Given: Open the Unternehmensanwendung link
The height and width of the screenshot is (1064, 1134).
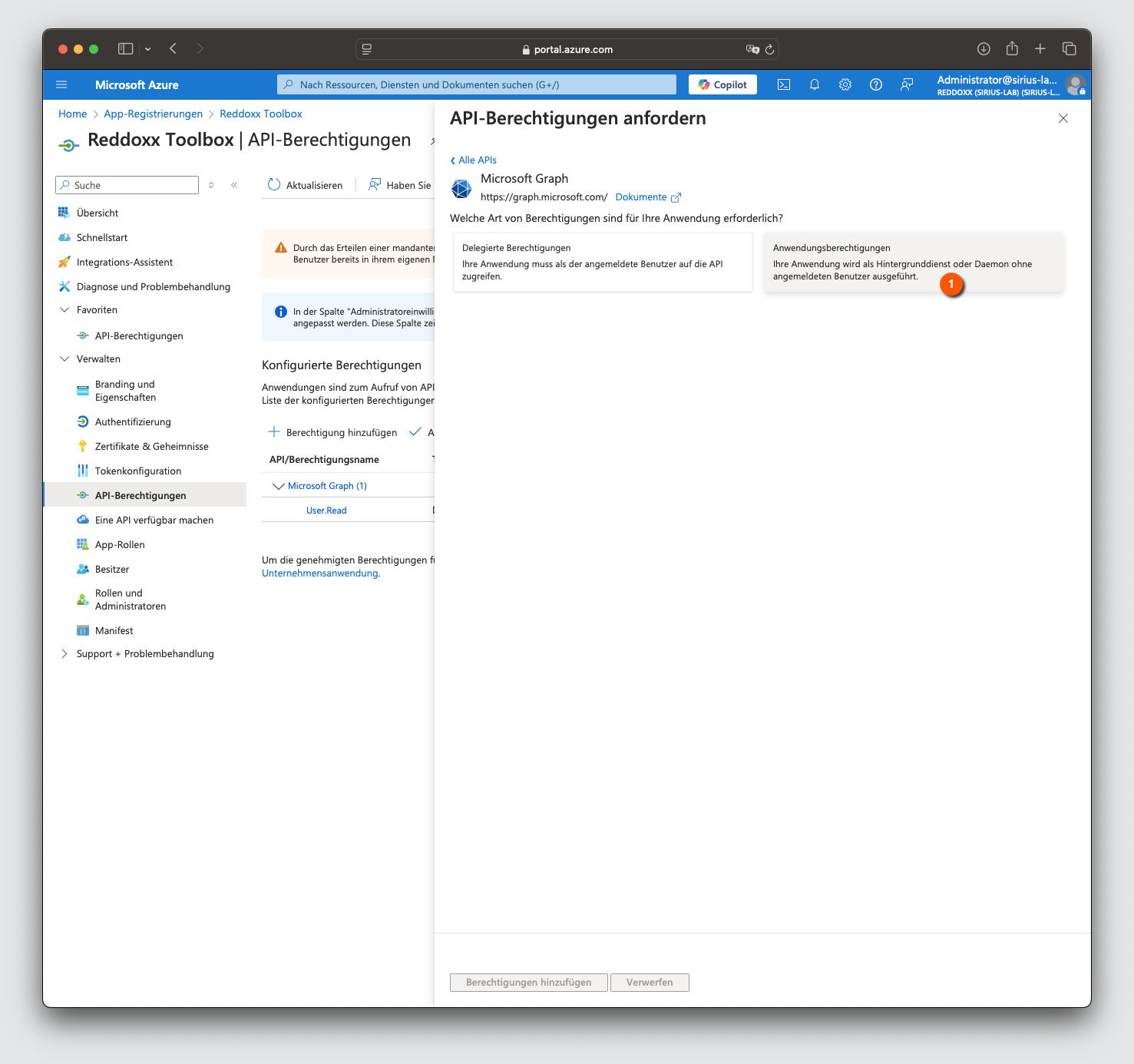Looking at the screenshot, I should pos(320,573).
